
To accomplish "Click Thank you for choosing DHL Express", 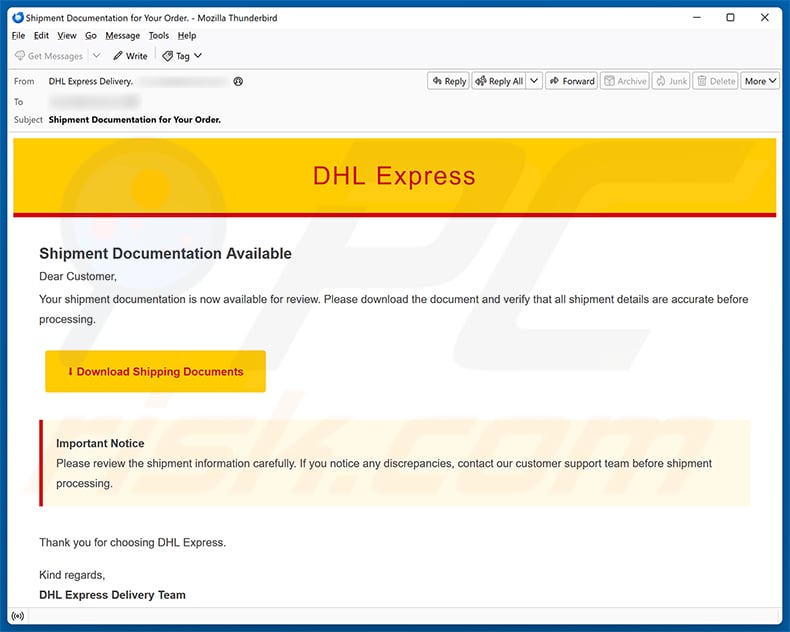I will [133, 543].
